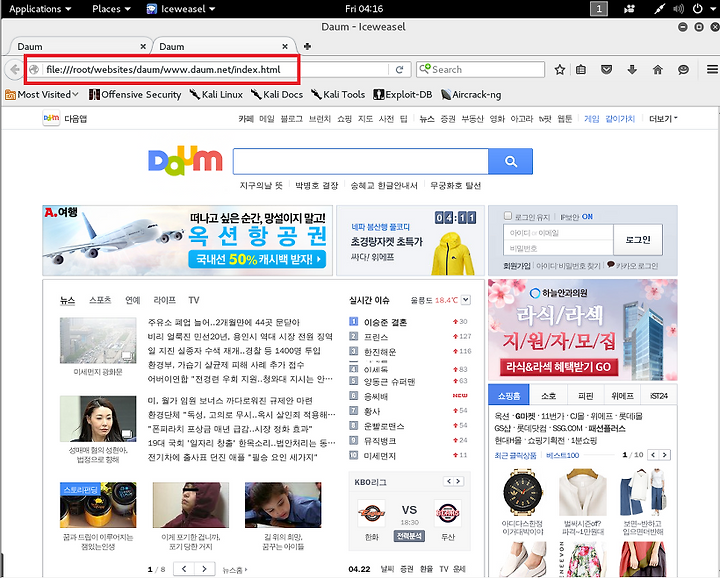Close the second Daum tab
The image size is (720, 578).
pos(285,46)
